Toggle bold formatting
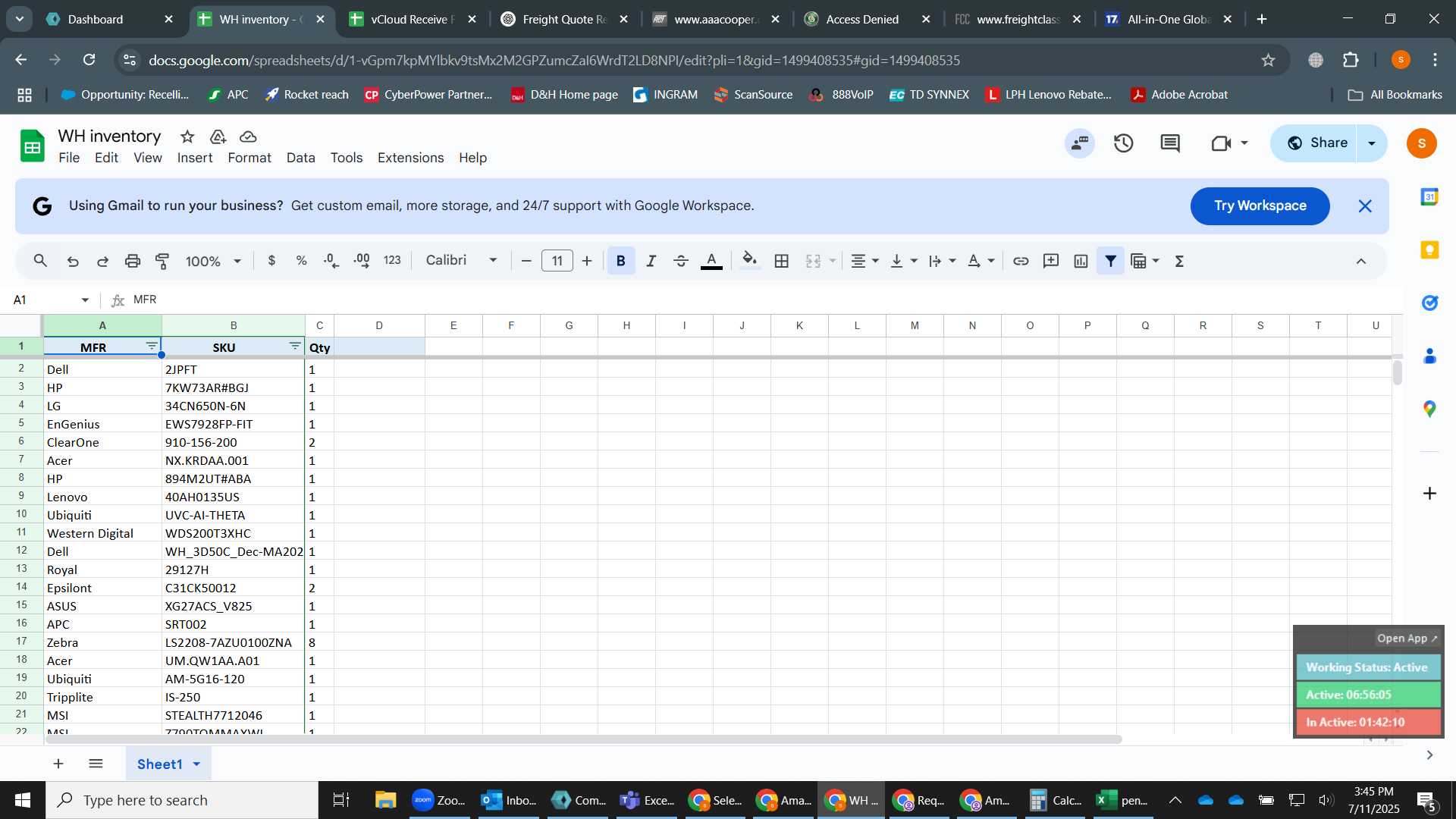The width and height of the screenshot is (1456, 819). 621,261
